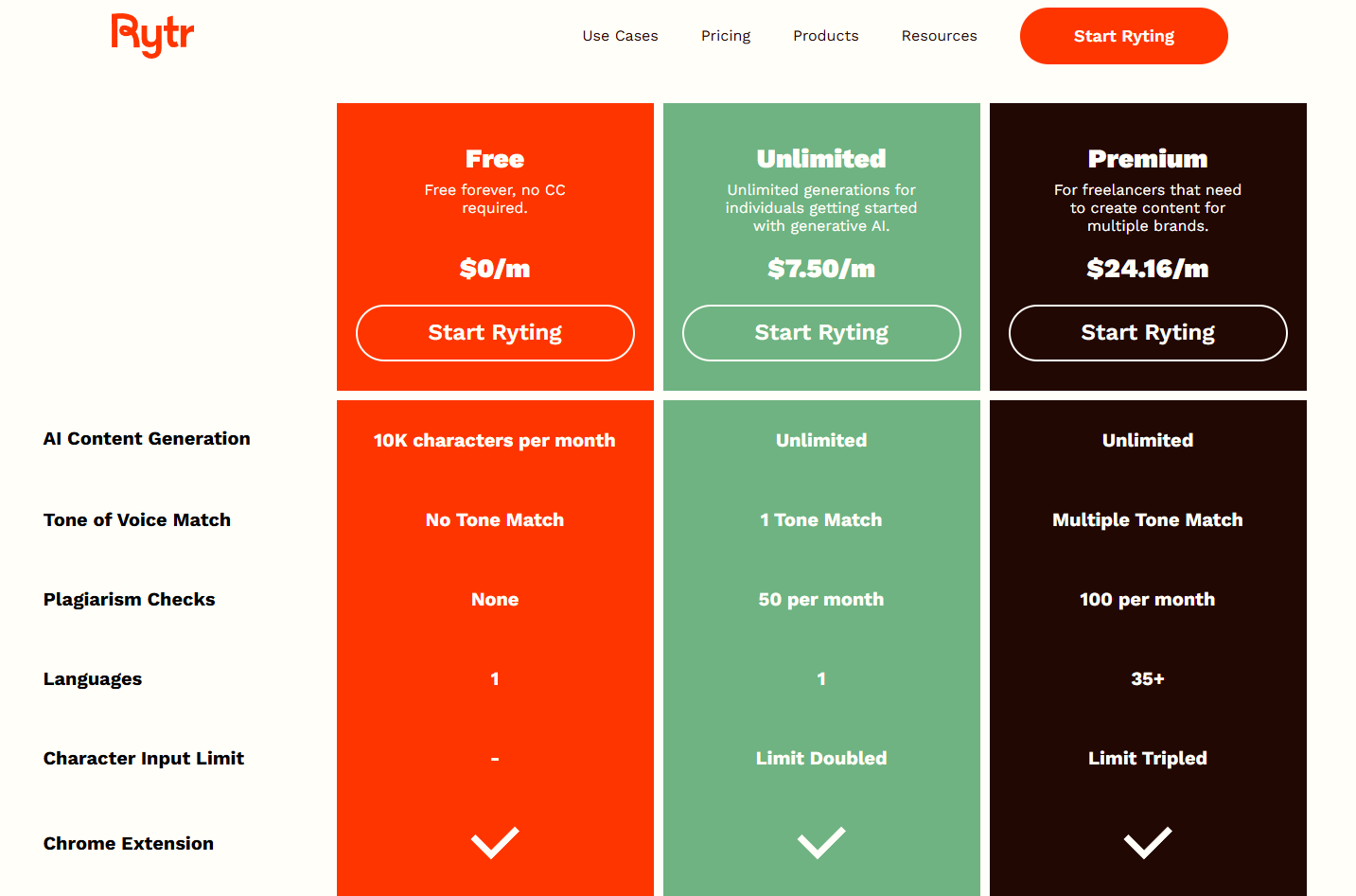Open the Products menu
The width and height of the screenshot is (1356, 896).
click(x=825, y=35)
